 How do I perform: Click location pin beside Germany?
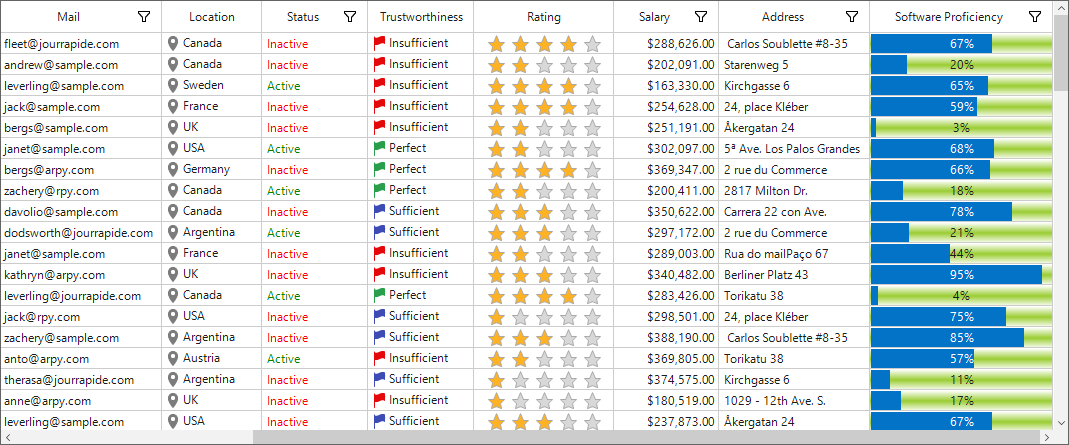tap(173, 170)
